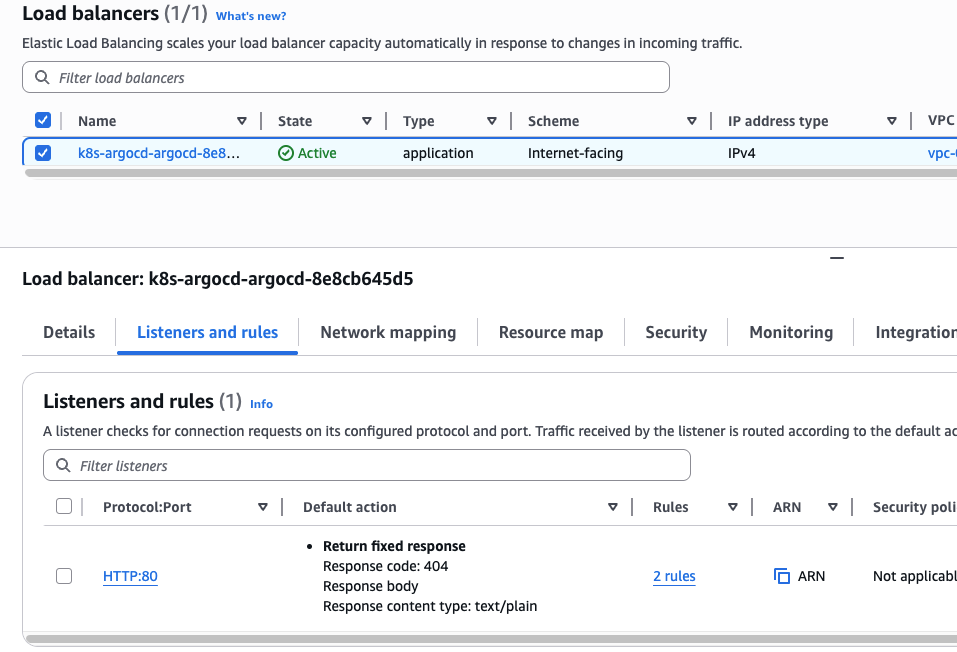The image size is (957, 652).
Task: Click the green Active status icon
Action: 286,153
